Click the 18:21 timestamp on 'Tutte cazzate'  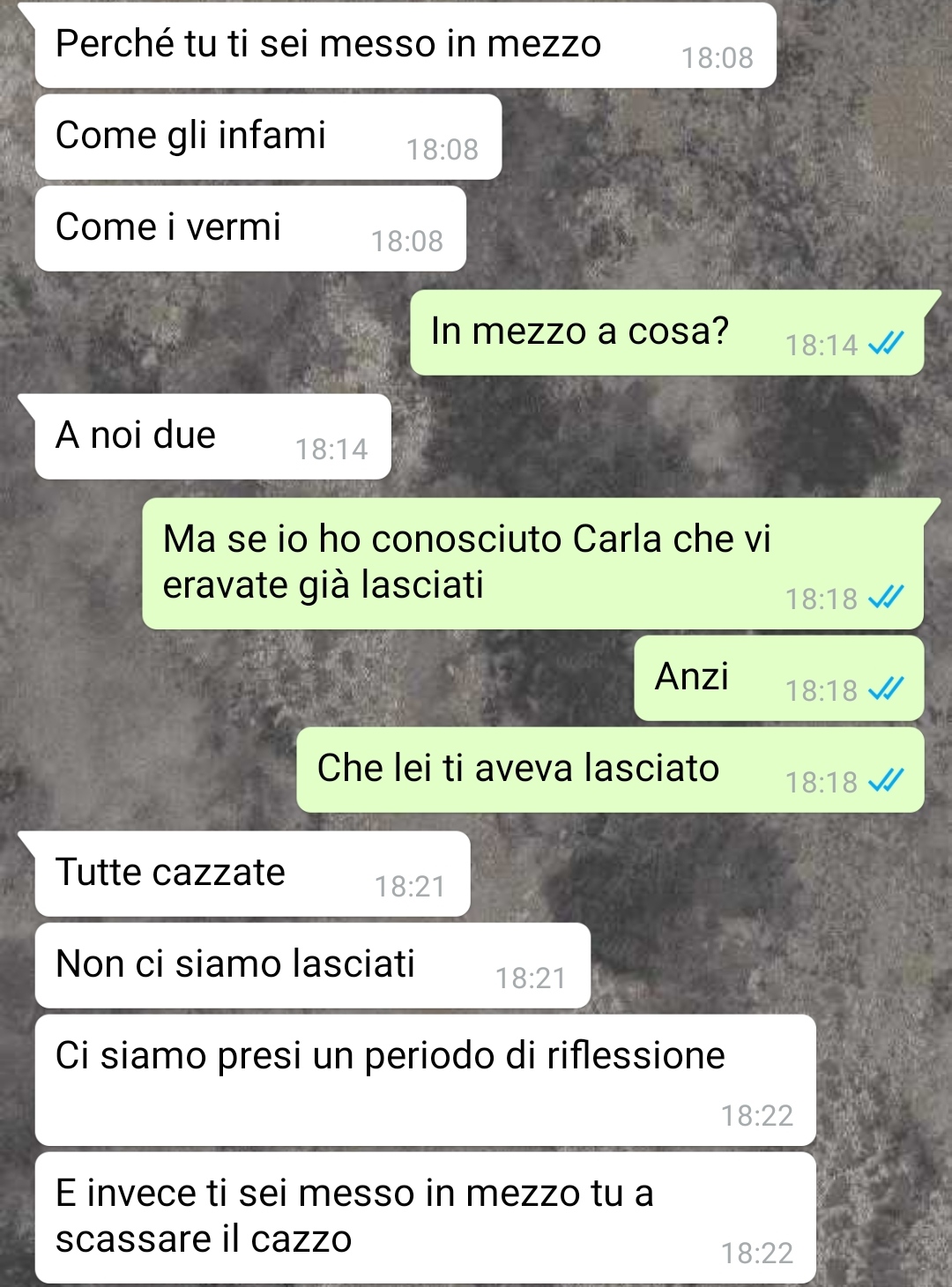[x=410, y=887]
